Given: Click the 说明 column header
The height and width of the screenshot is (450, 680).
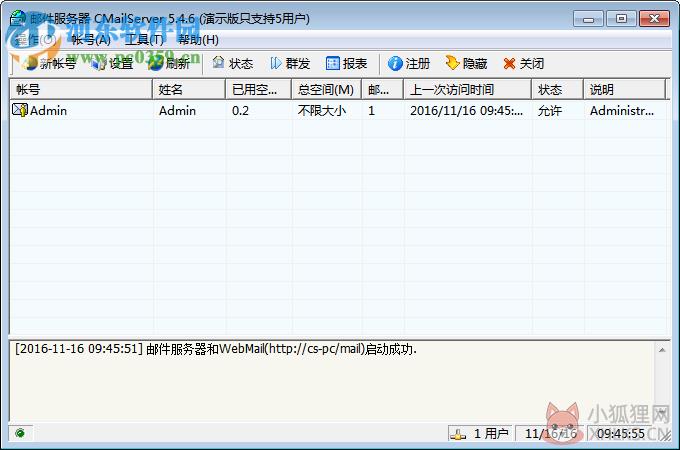Looking at the screenshot, I should click(x=624, y=89).
